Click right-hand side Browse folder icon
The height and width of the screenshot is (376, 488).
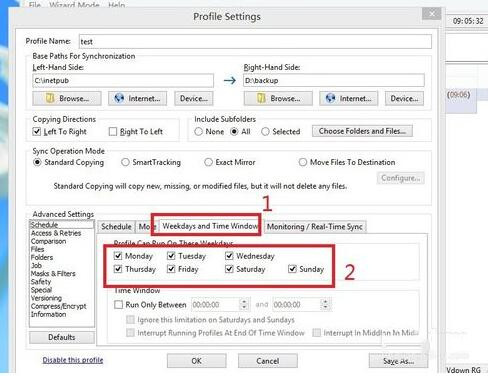pos(261,98)
